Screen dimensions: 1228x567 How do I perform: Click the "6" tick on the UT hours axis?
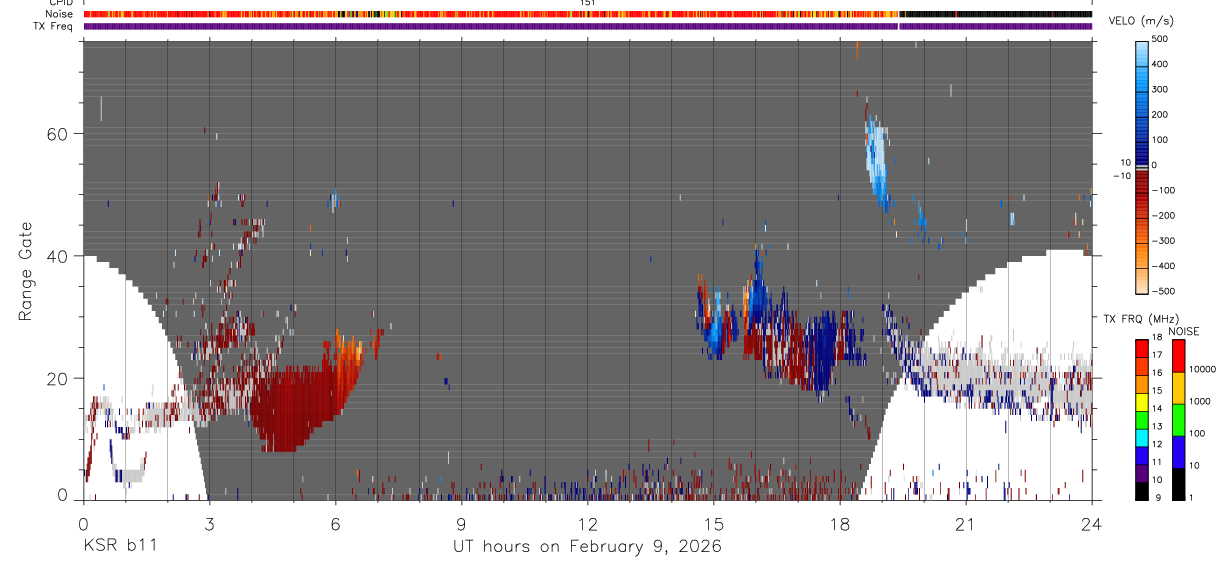(335, 524)
